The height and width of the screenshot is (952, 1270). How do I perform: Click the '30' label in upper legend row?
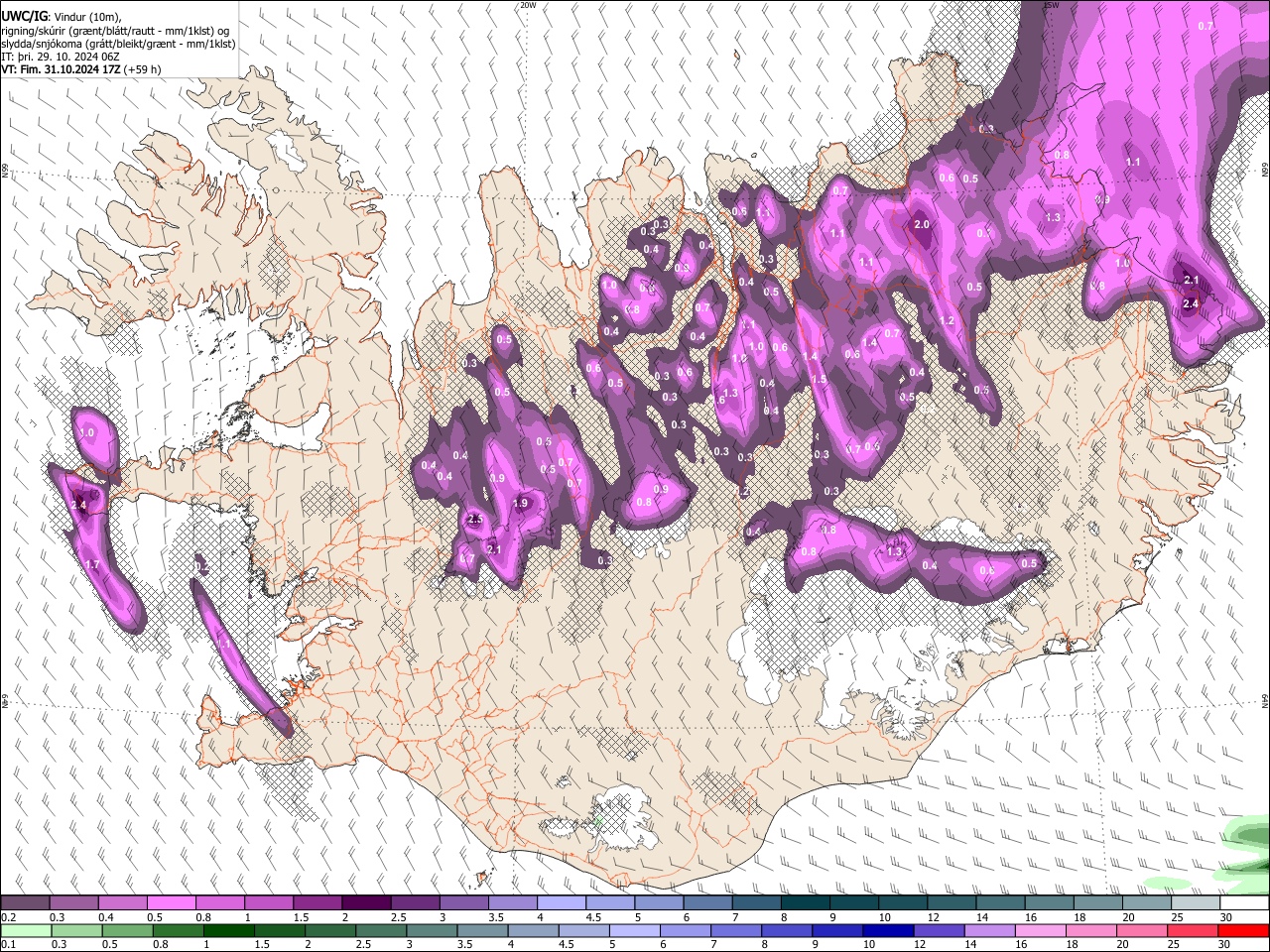point(1226,917)
